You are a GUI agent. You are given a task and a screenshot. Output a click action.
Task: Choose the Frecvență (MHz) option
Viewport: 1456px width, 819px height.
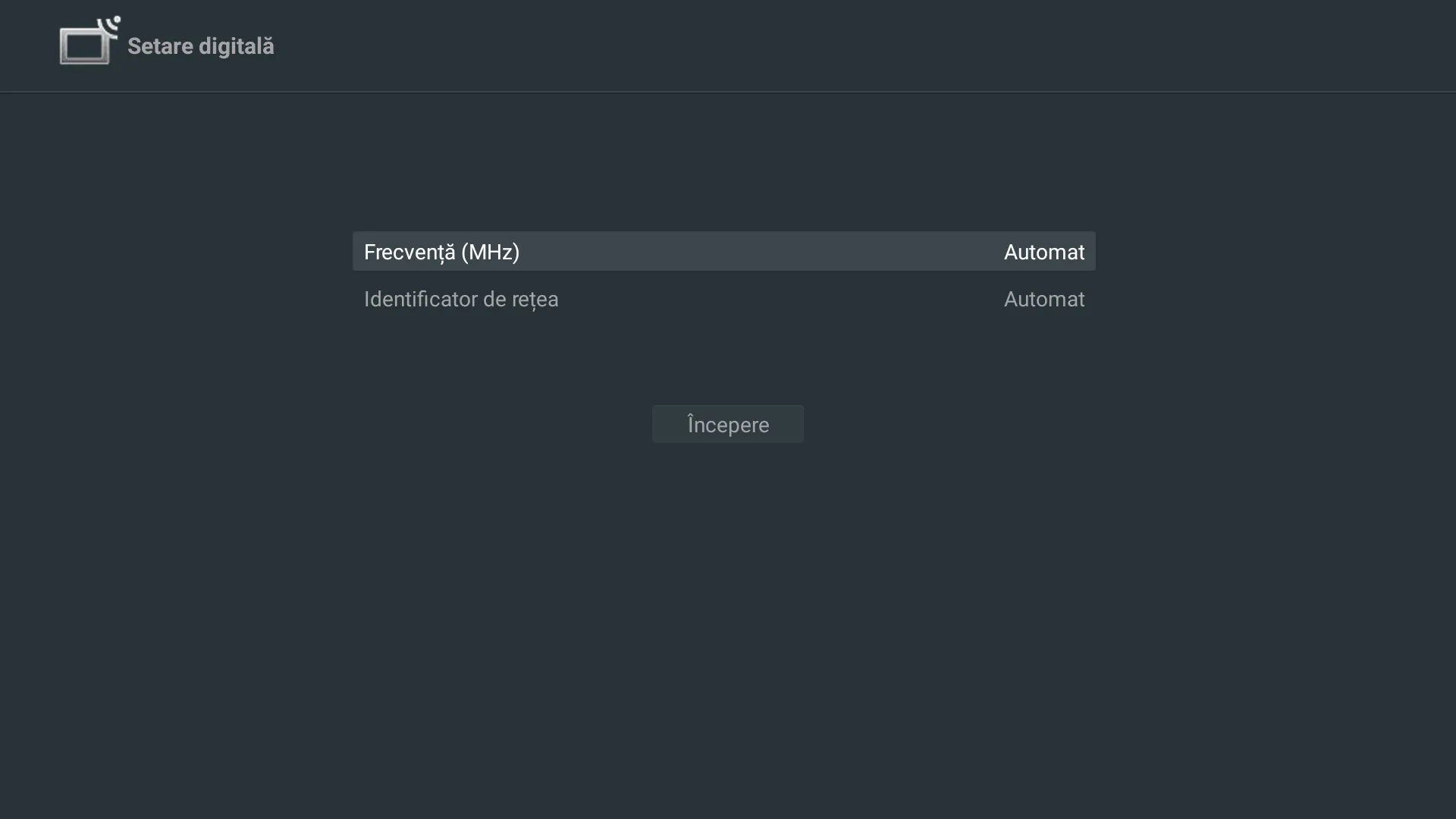click(442, 252)
